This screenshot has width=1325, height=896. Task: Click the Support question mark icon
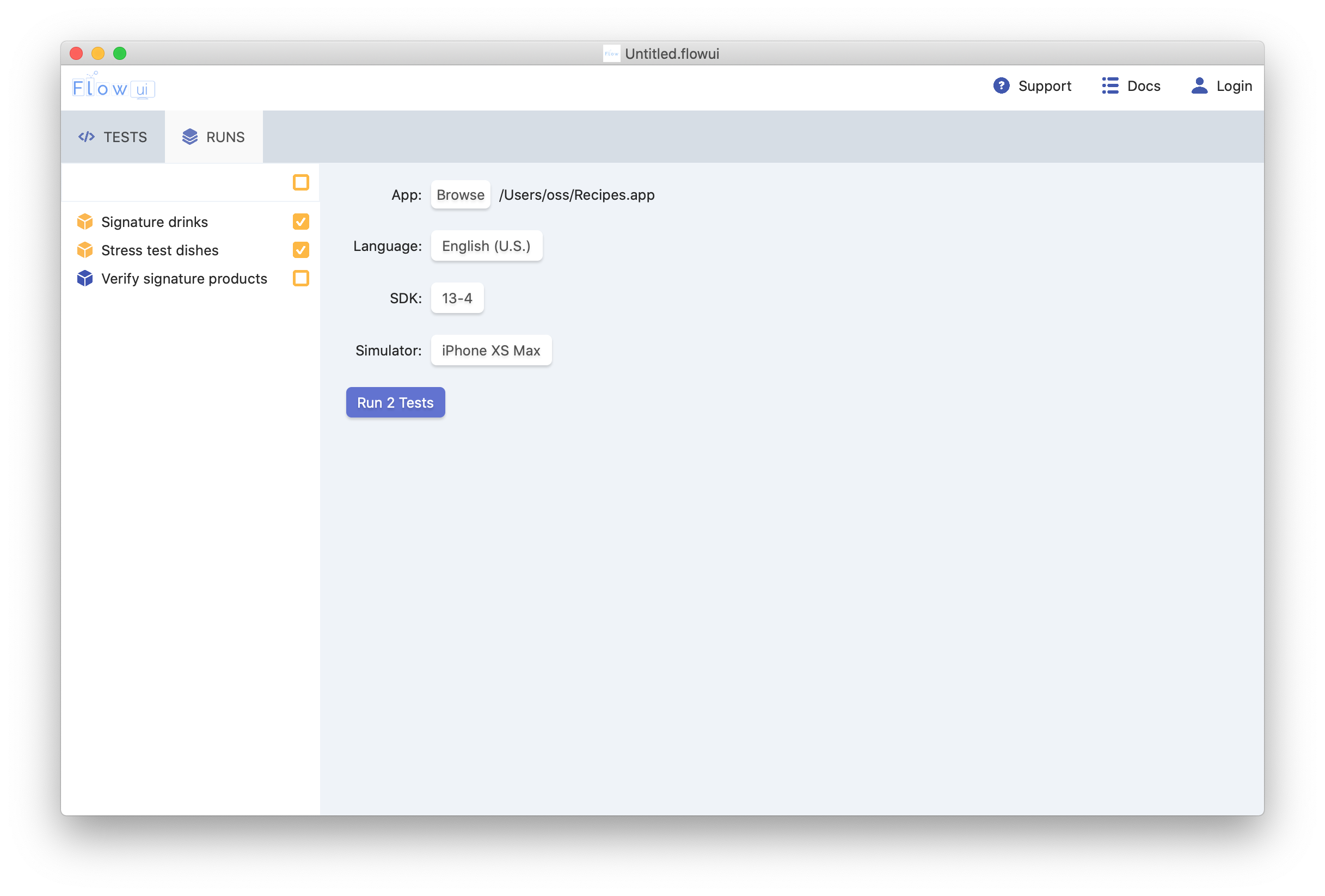(x=1001, y=86)
